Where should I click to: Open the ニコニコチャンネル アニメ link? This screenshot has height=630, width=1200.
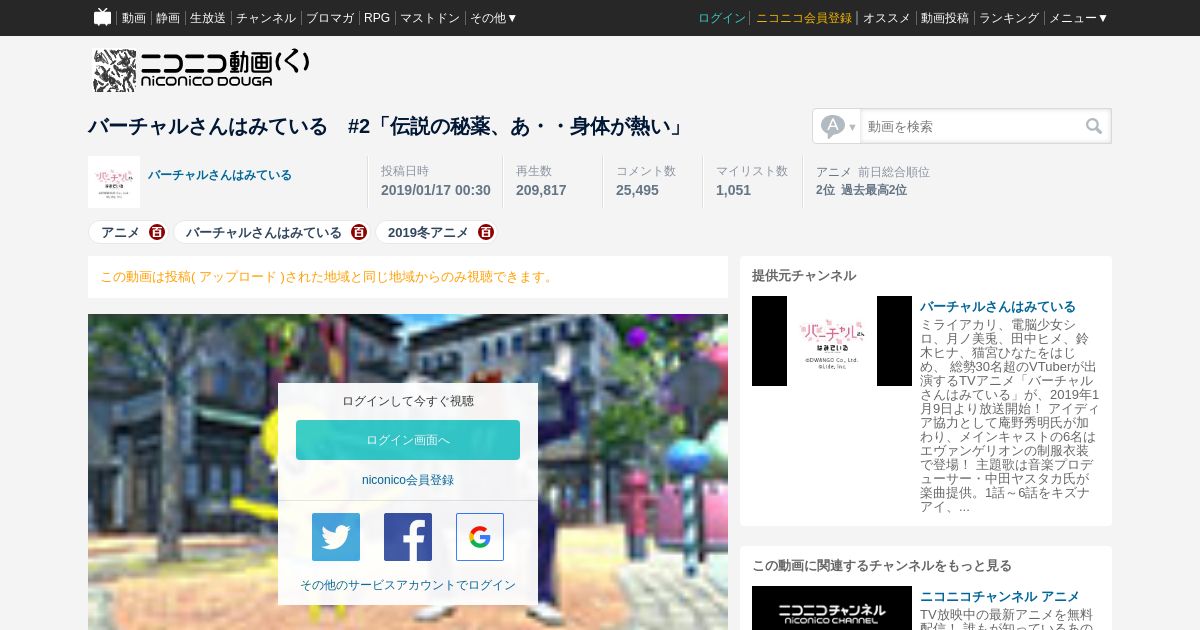tap(1000, 596)
